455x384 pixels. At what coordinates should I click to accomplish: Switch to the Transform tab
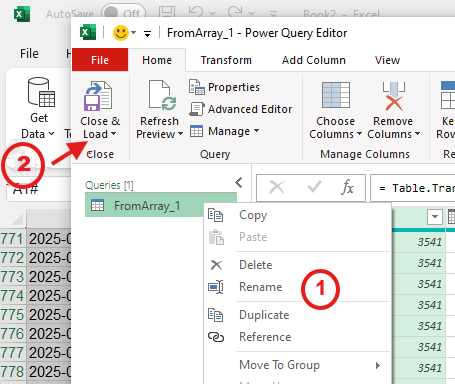click(x=226, y=60)
